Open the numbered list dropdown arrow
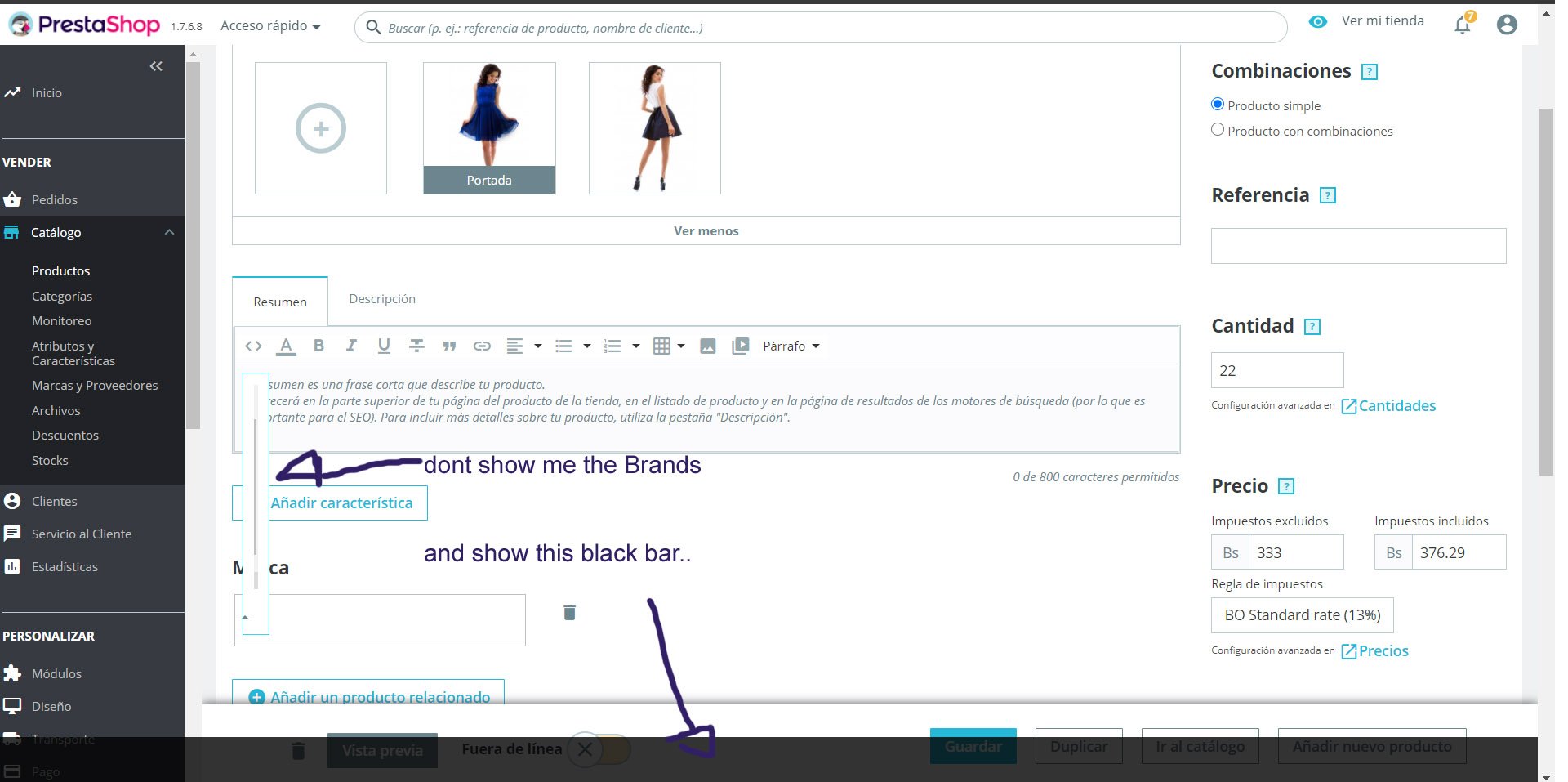 pos(636,346)
